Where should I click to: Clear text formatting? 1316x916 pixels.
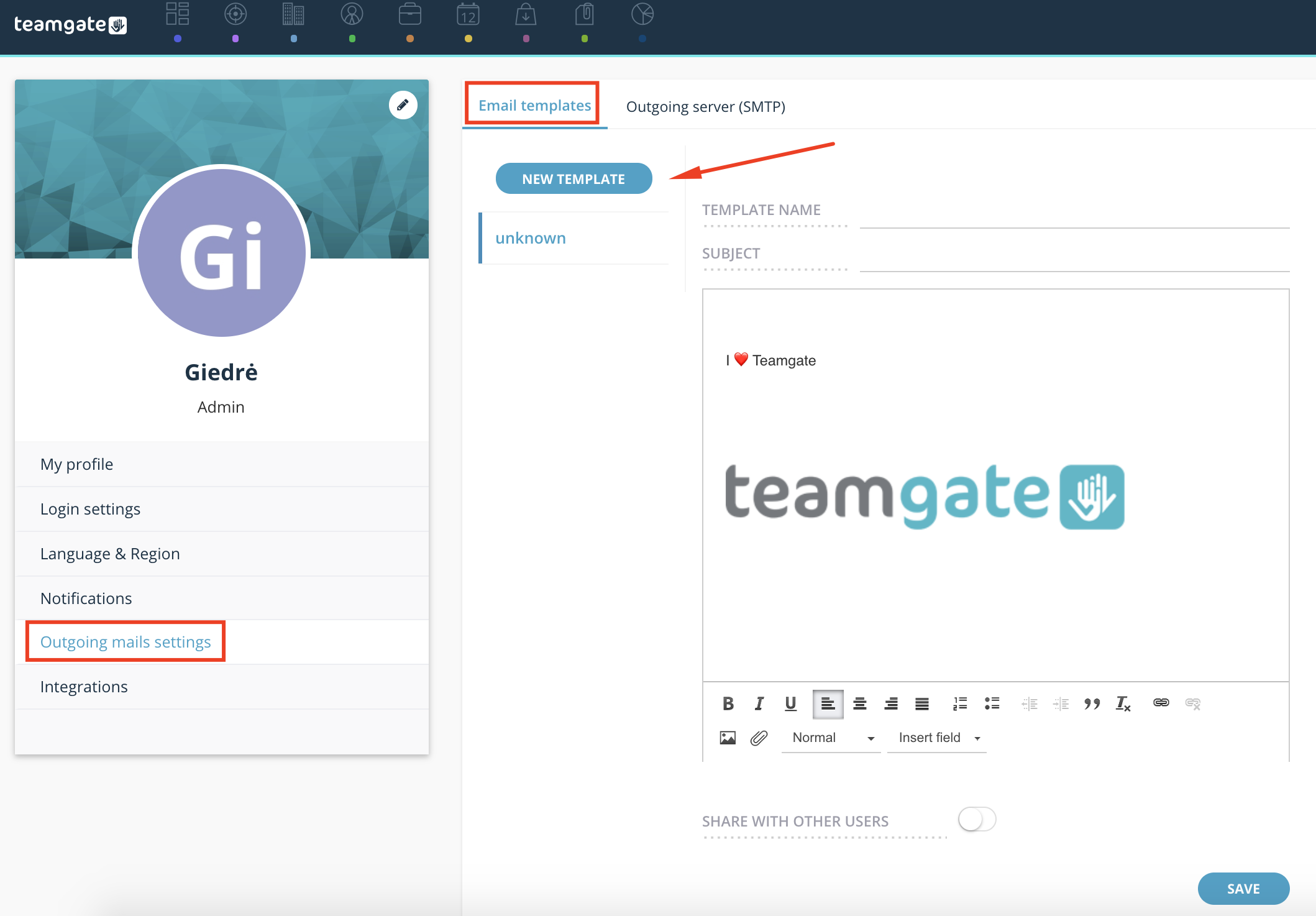click(x=1123, y=703)
